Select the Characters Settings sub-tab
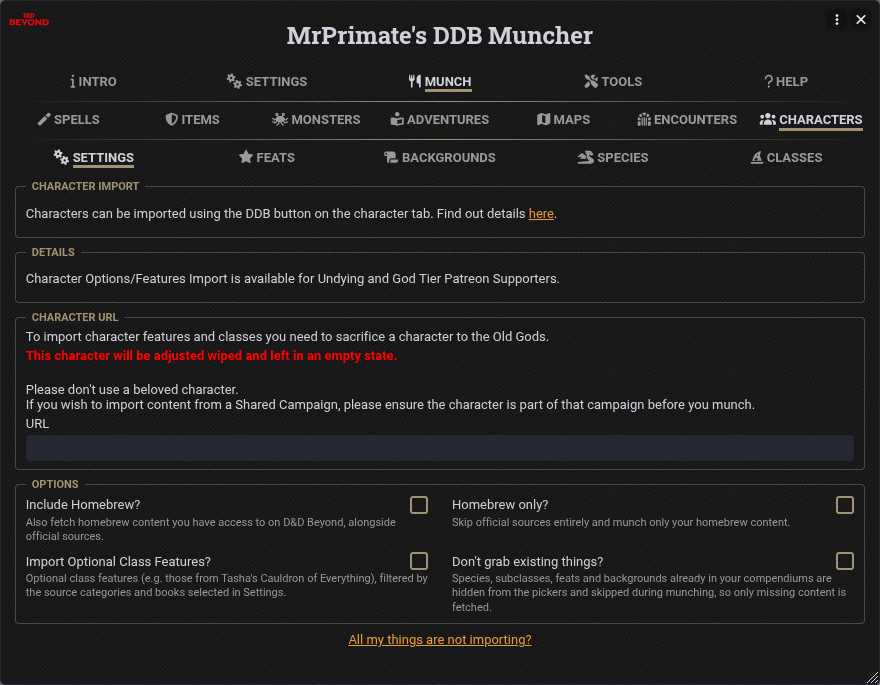880x685 pixels. 94,158
